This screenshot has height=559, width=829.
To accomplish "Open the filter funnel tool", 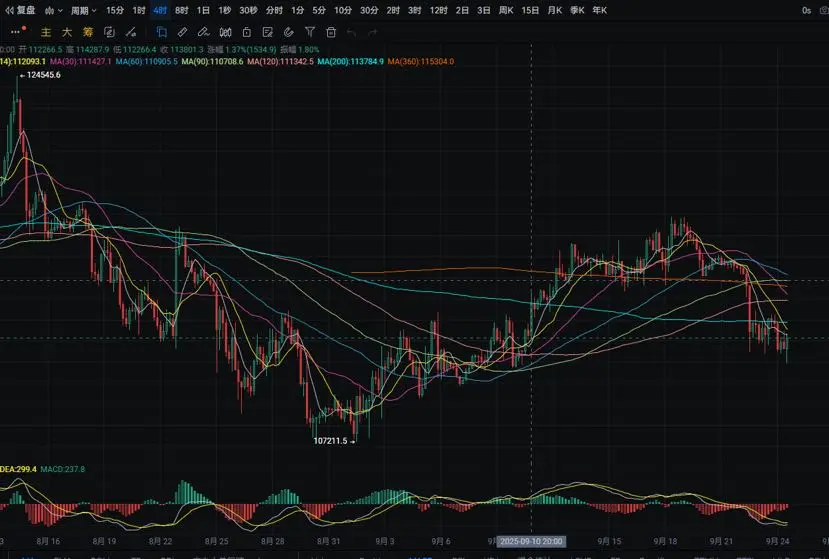I will click(310, 32).
